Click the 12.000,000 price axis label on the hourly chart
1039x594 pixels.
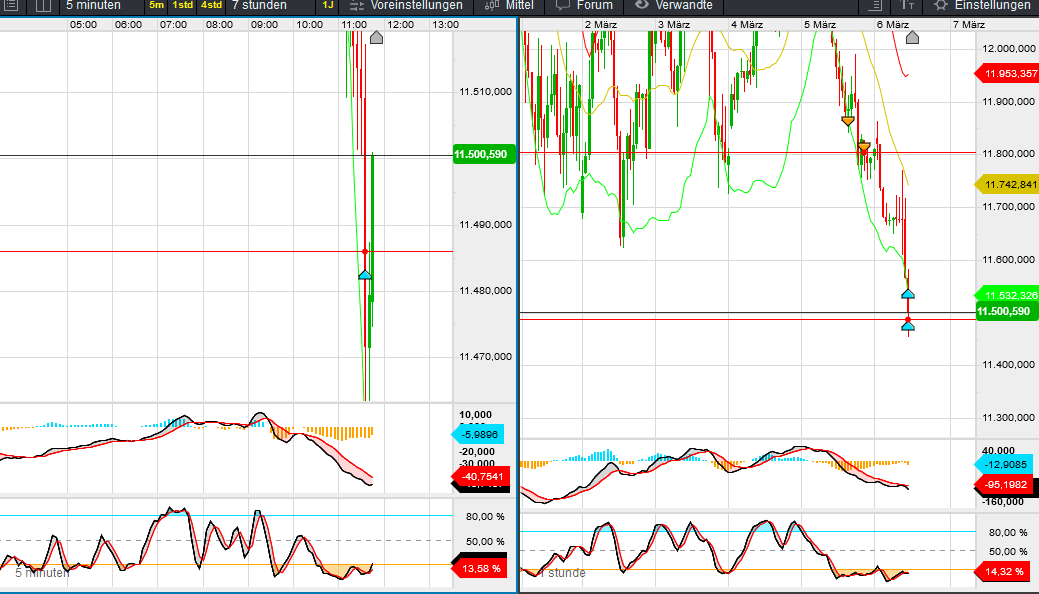1008,48
